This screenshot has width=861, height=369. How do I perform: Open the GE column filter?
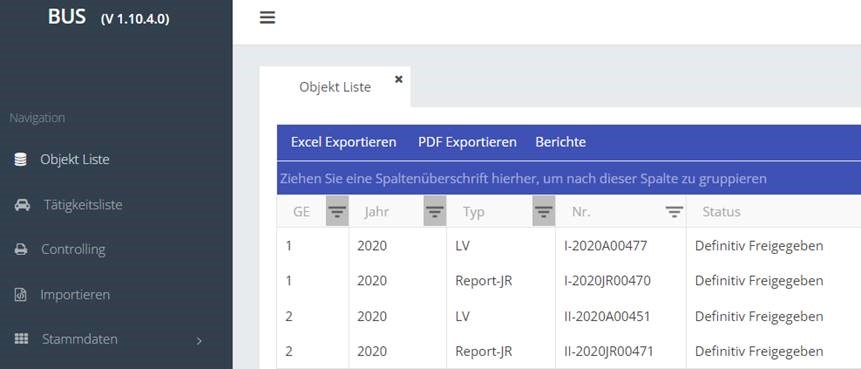click(x=337, y=211)
